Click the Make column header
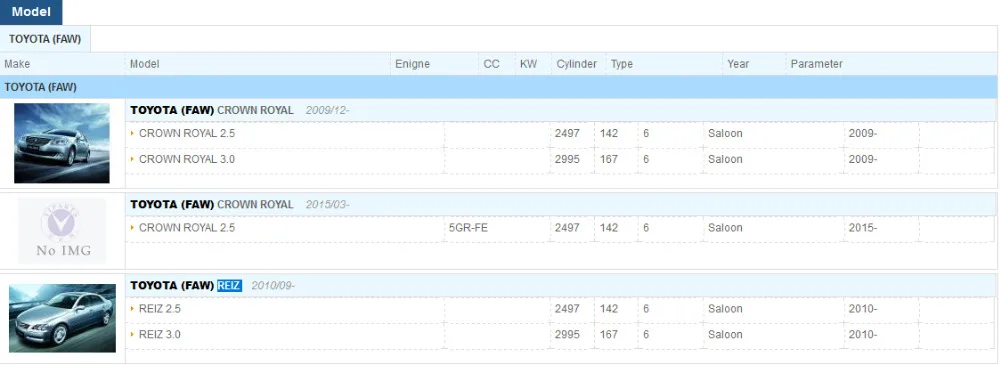 point(17,64)
